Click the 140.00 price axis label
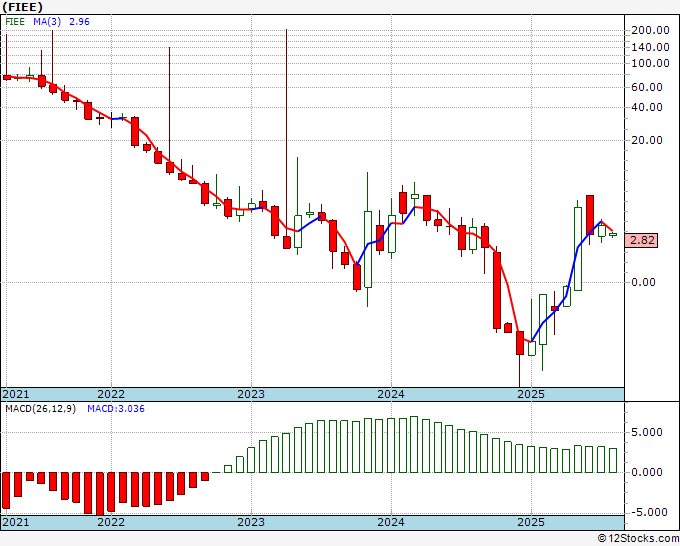The width and height of the screenshot is (680, 546). tap(650, 47)
